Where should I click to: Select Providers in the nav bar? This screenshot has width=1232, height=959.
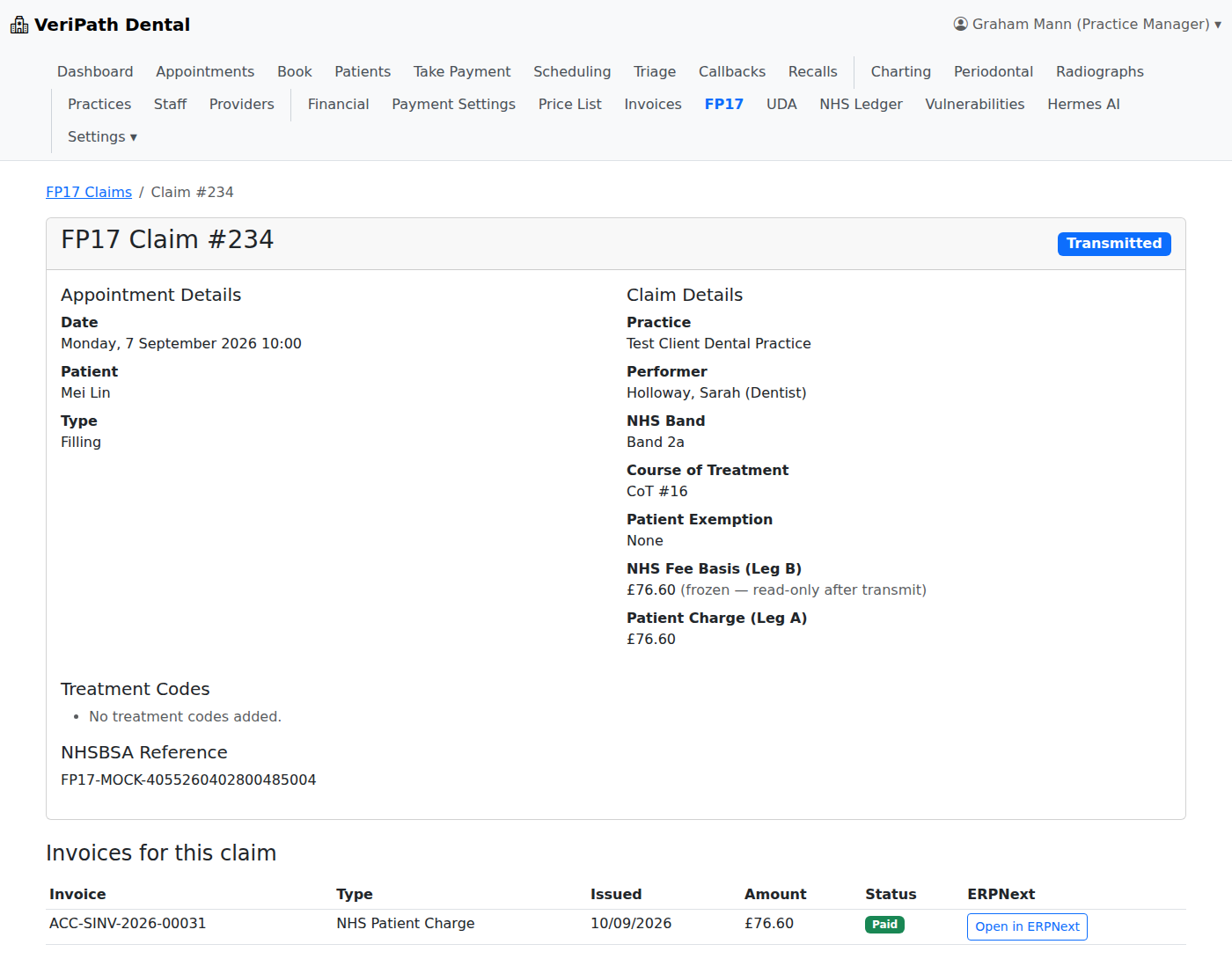[x=242, y=104]
